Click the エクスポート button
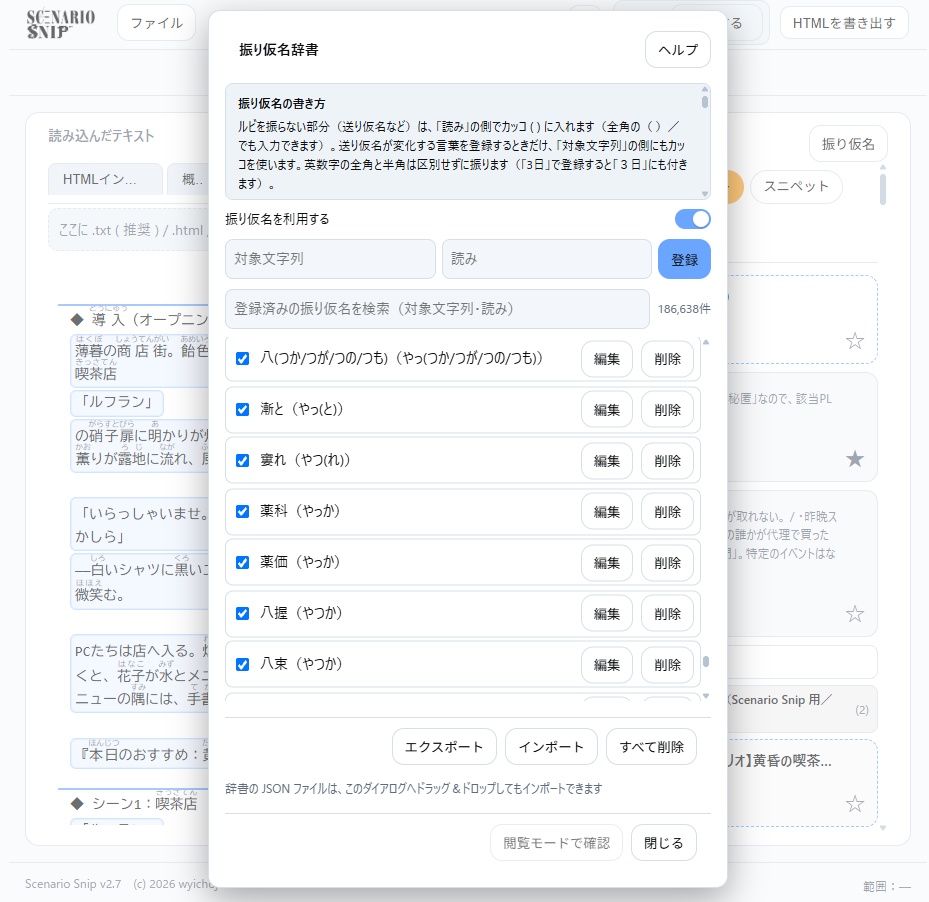 (444, 747)
